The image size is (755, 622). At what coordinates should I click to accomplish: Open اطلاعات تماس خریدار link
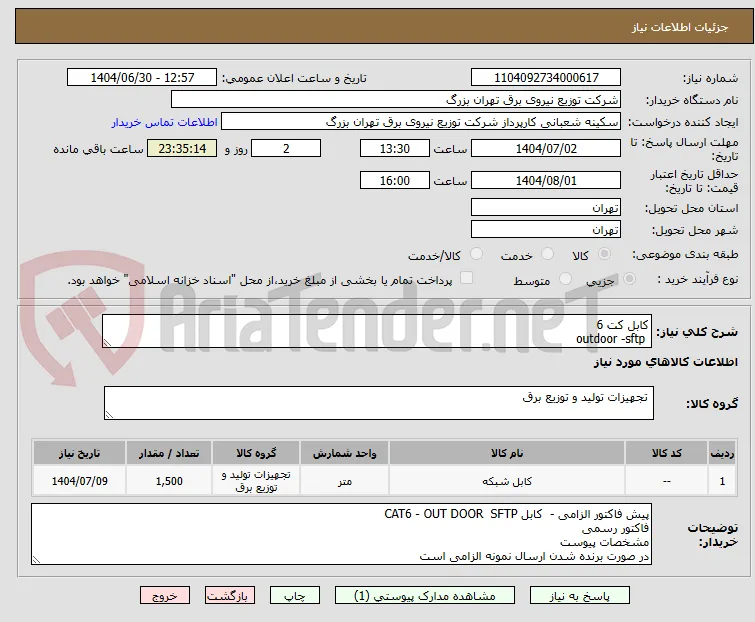point(165,122)
